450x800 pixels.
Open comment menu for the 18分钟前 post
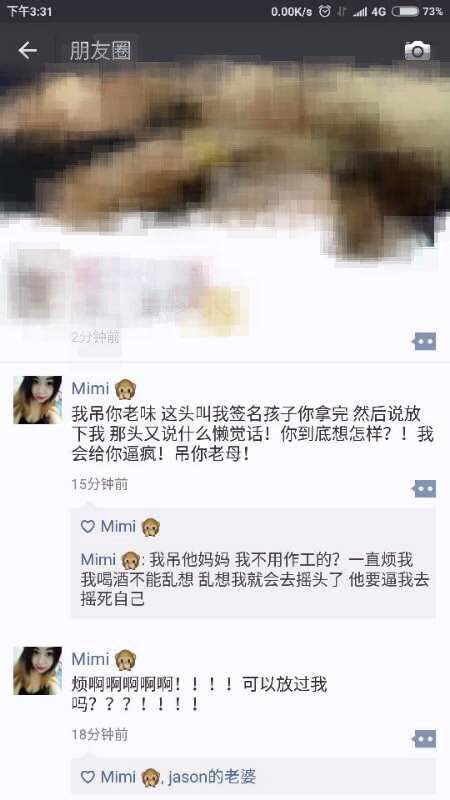pyautogui.click(x=424, y=738)
